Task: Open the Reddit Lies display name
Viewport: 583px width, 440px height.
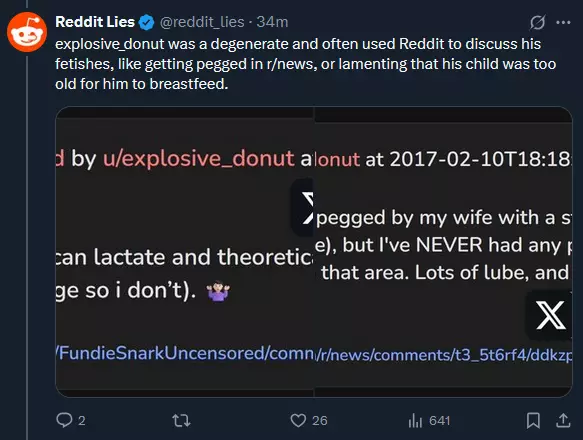Action: (x=95, y=22)
